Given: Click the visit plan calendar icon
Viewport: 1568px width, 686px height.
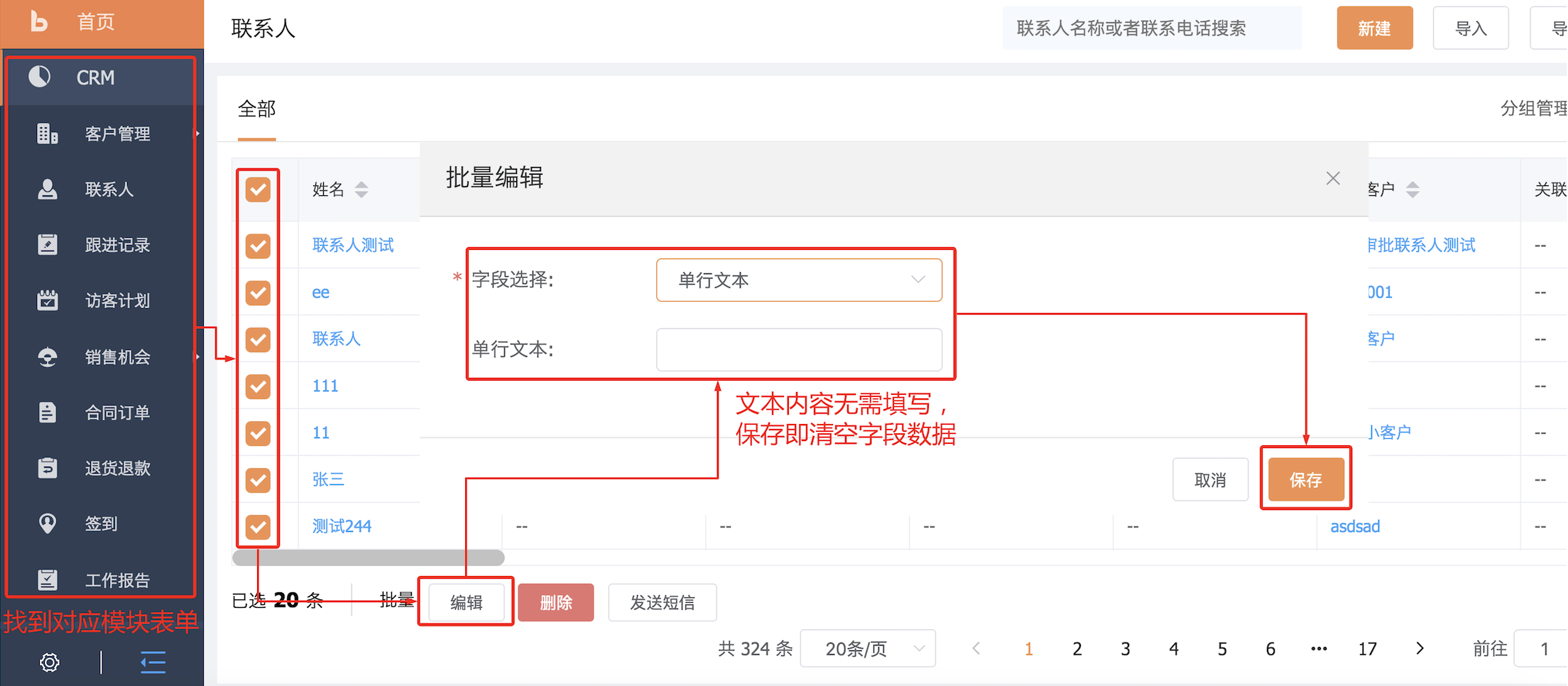Looking at the screenshot, I should point(47,300).
